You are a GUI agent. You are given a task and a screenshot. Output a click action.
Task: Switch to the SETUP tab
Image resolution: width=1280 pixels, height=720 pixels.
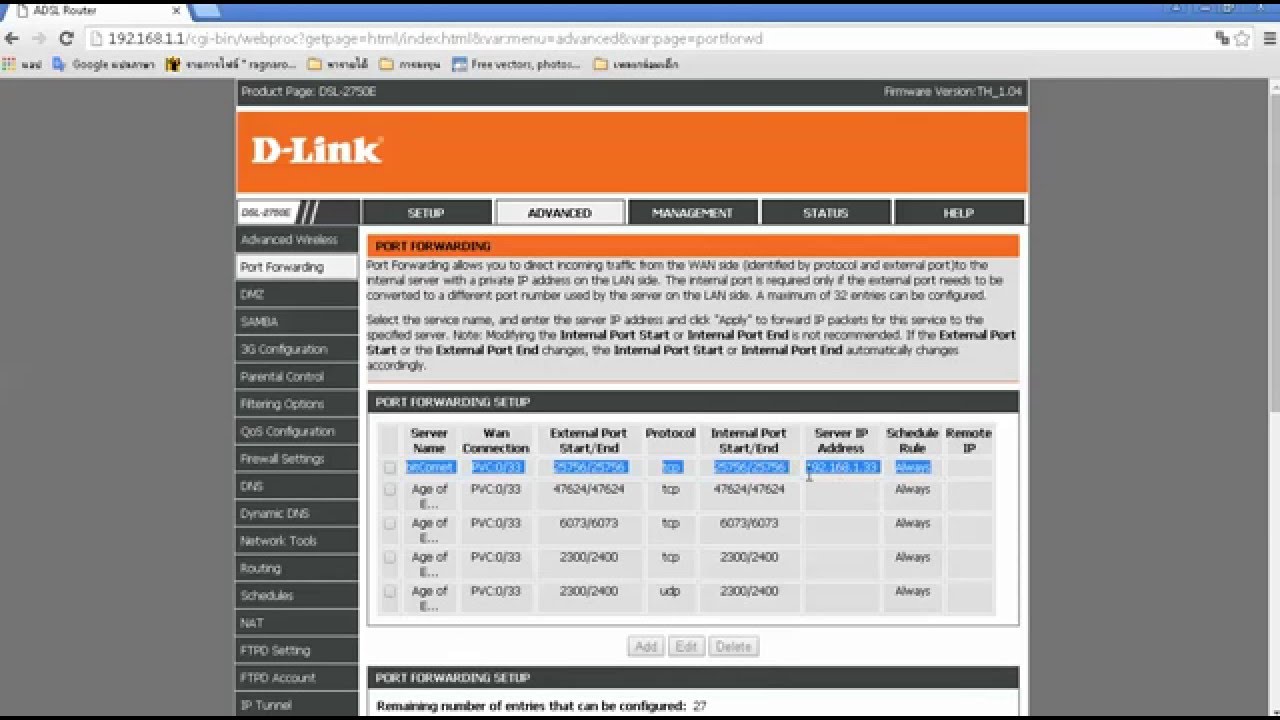point(426,212)
